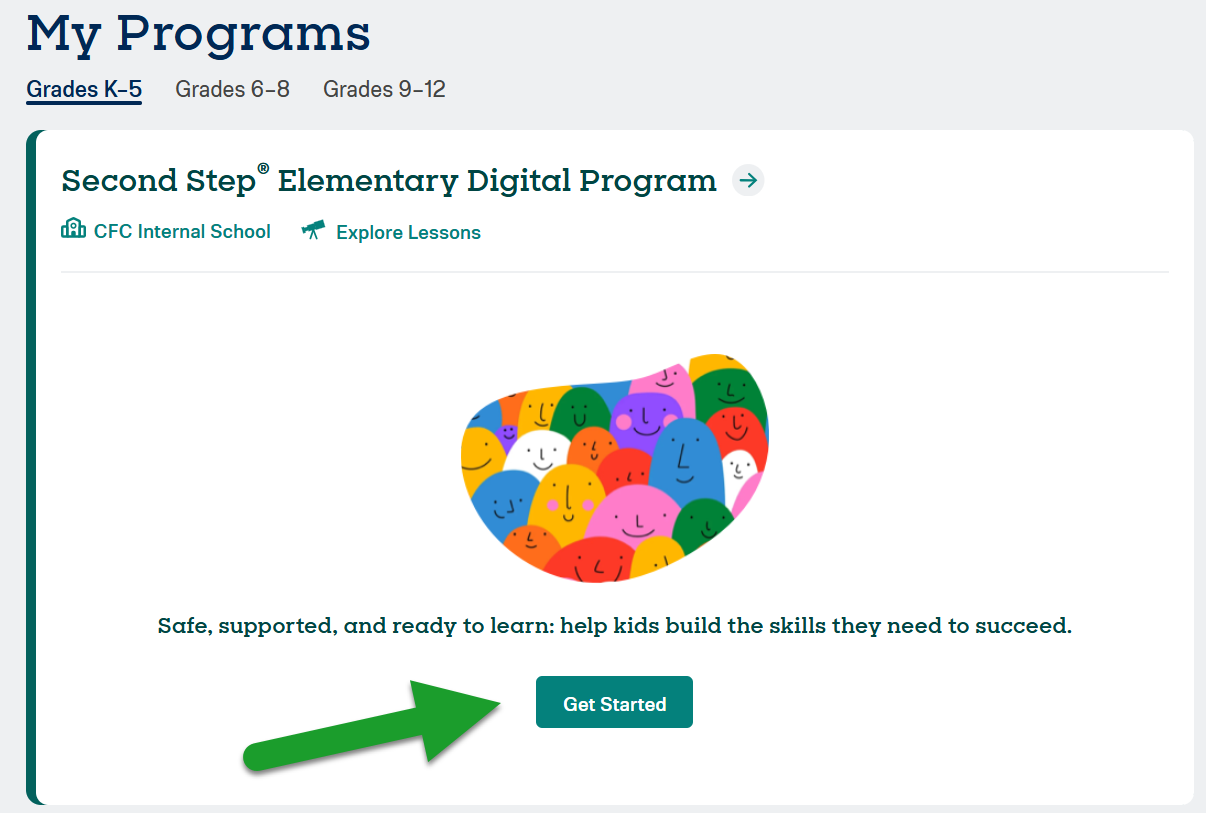Click the white face on the illustration's left
Viewport: 1206px width, 813px height.
click(x=540, y=455)
